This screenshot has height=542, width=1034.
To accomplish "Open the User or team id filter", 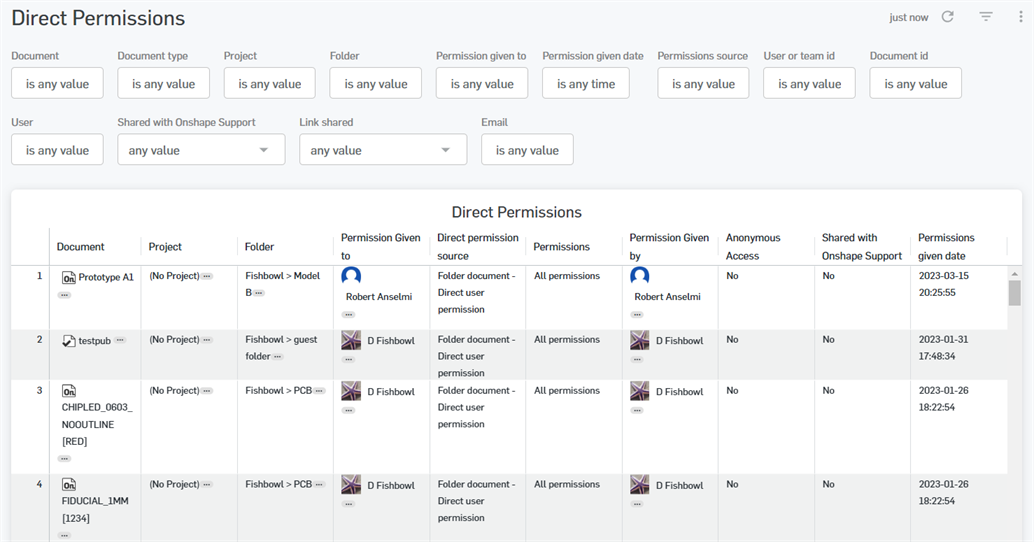I will [809, 83].
